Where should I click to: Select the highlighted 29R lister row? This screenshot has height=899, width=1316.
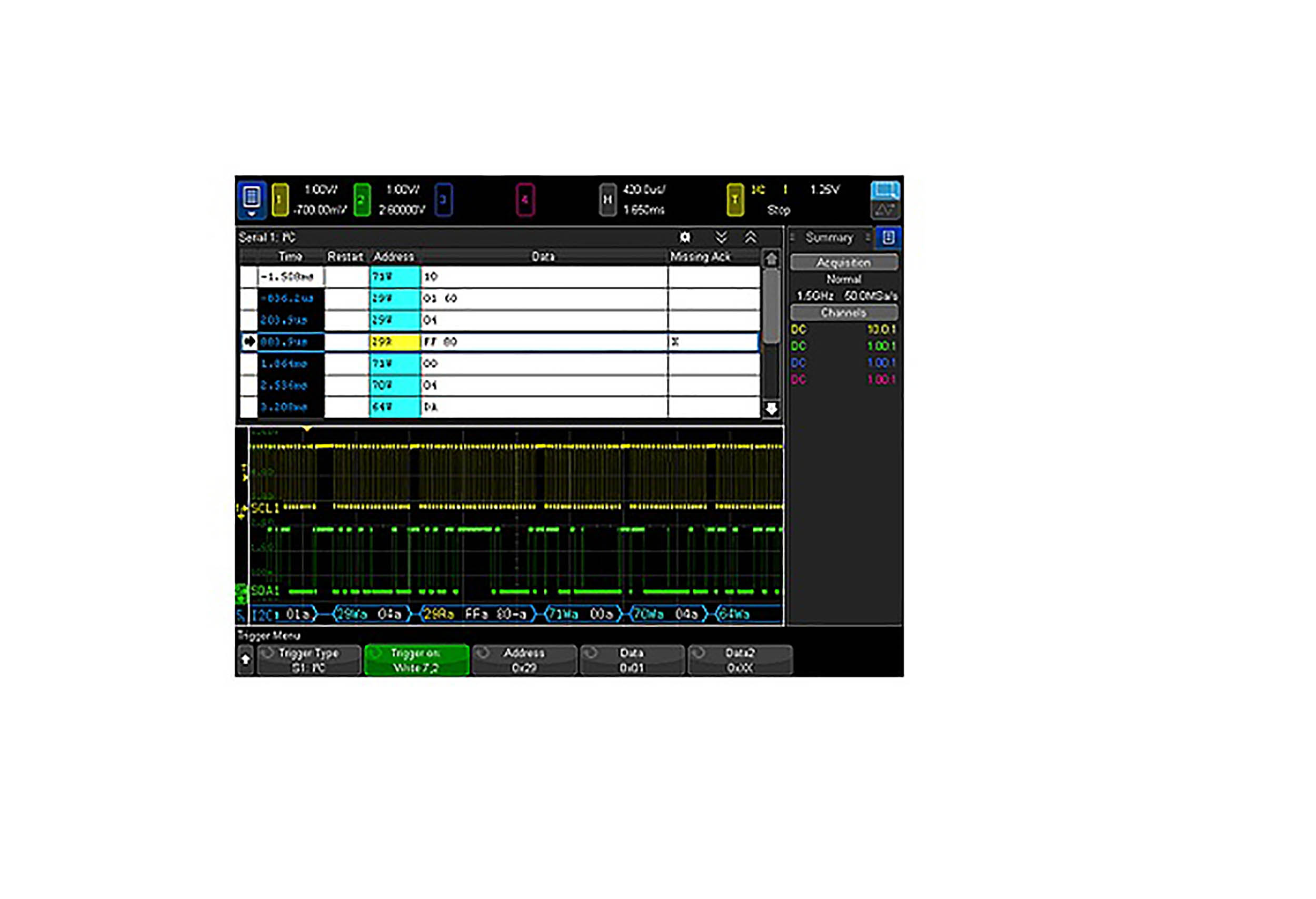click(x=499, y=342)
